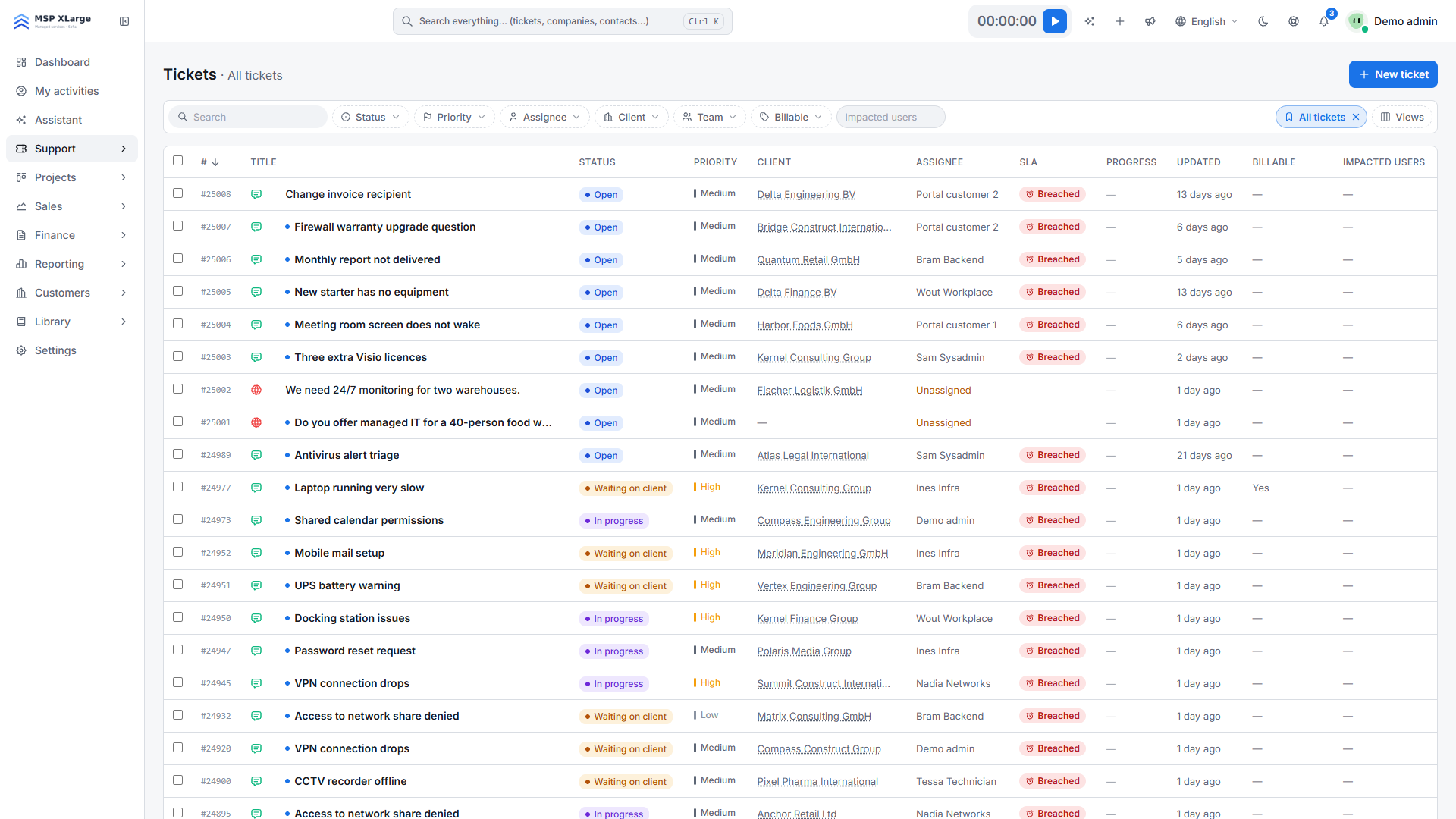Viewport: 1456px width, 819px height.
Task: Open client link Meridian Engineering GmbH
Action: (823, 554)
